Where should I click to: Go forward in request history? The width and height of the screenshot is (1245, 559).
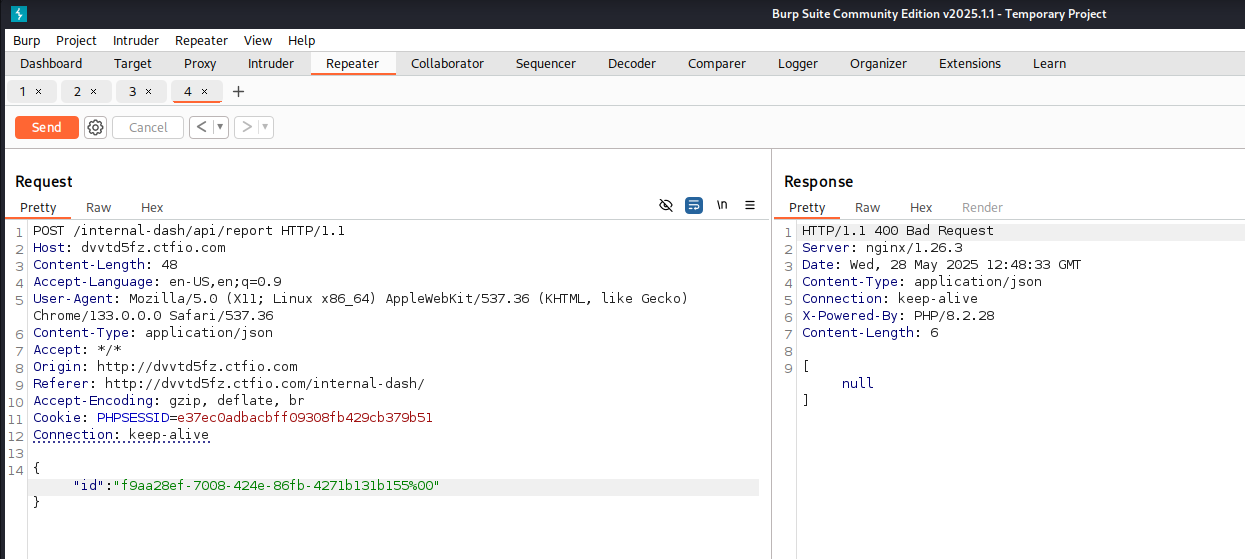click(x=246, y=127)
